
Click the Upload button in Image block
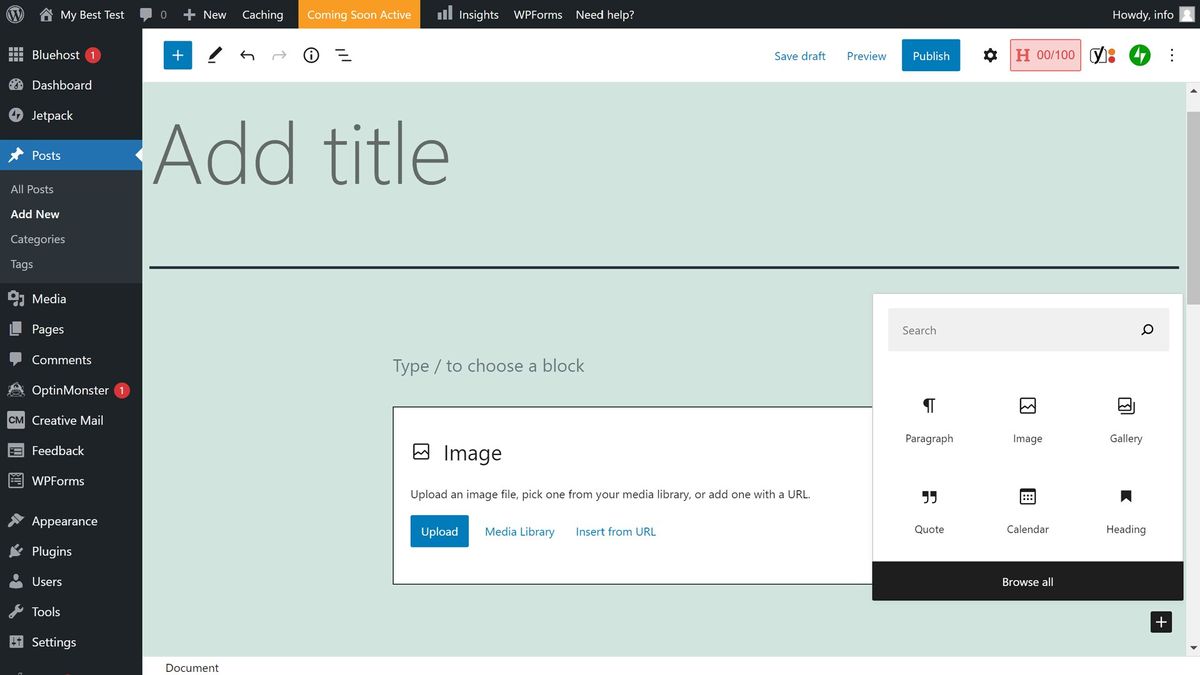439,531
